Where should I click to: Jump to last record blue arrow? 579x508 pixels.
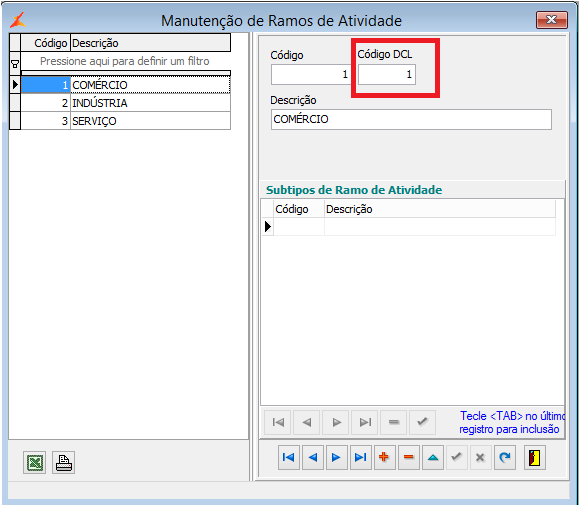360,457
